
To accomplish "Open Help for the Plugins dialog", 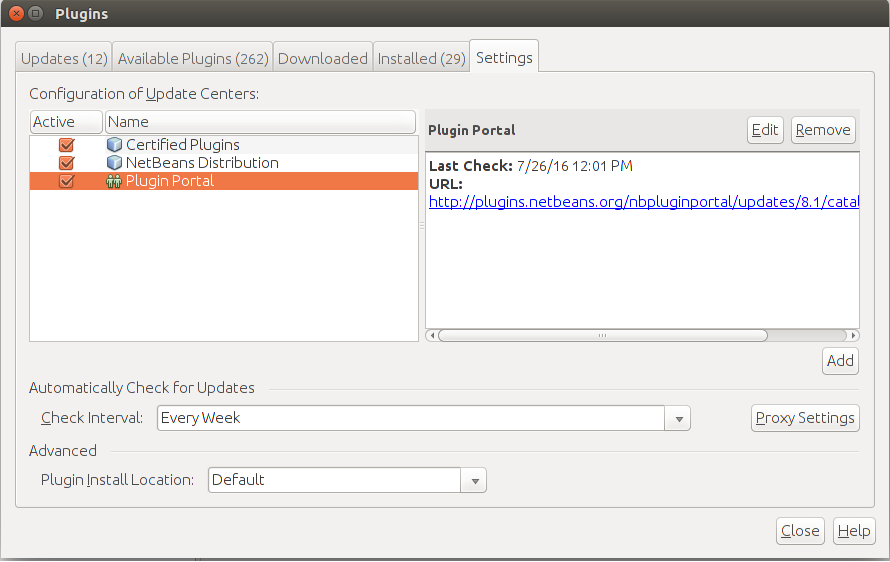I will [854, 531].
